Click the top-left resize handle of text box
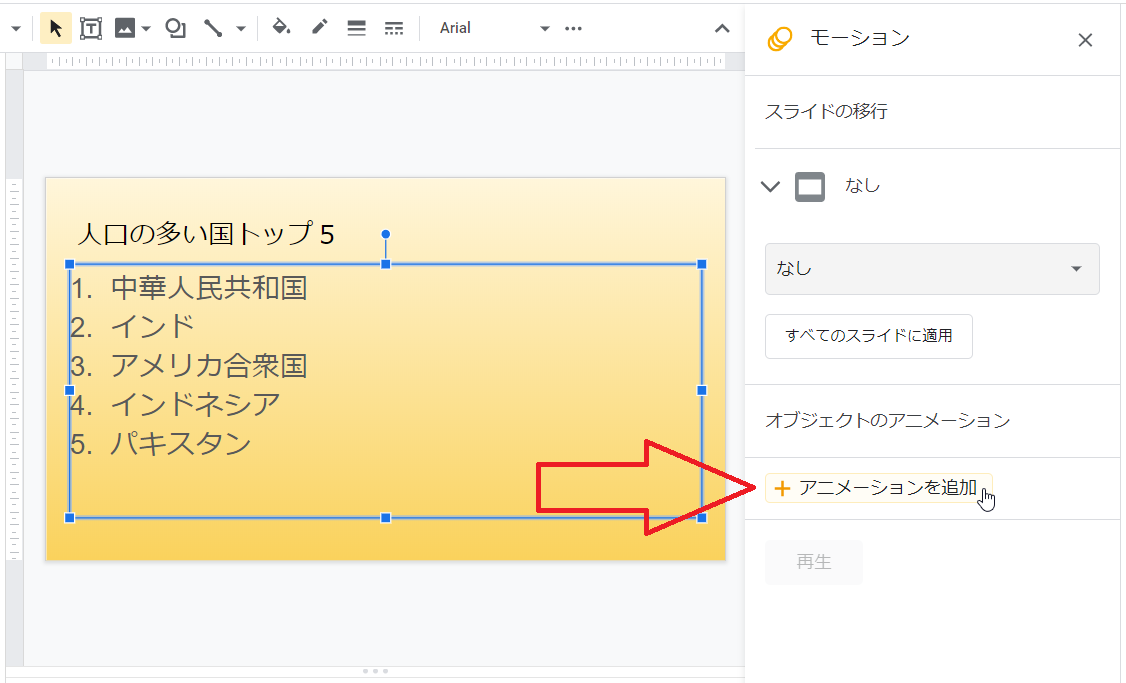The image size is (1126, 683). (70, 264)
